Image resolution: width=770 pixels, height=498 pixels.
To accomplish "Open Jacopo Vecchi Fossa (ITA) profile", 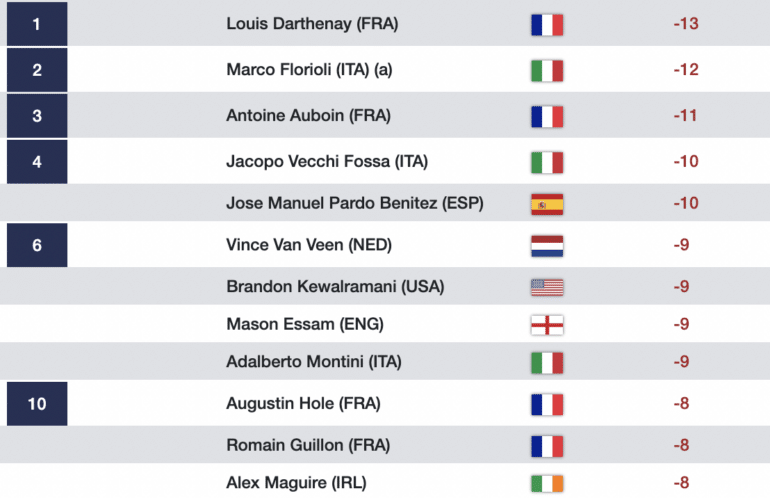I will (327, 161).
